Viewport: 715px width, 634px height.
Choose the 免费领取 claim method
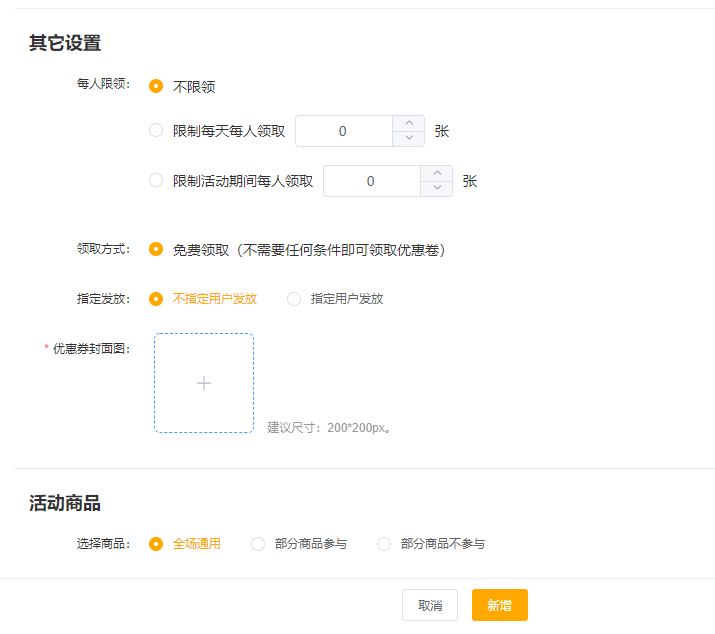(156, 249)
